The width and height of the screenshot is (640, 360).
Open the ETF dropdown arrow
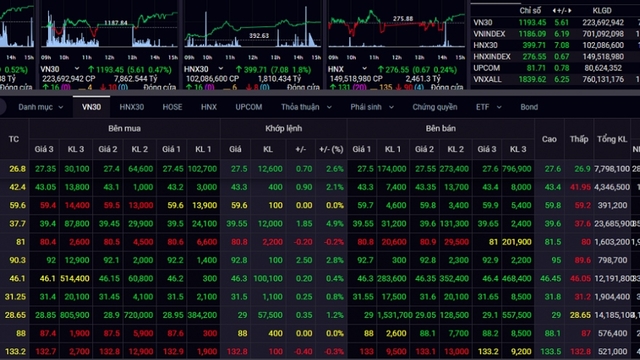pyautogui.click(x=499, y=107)
